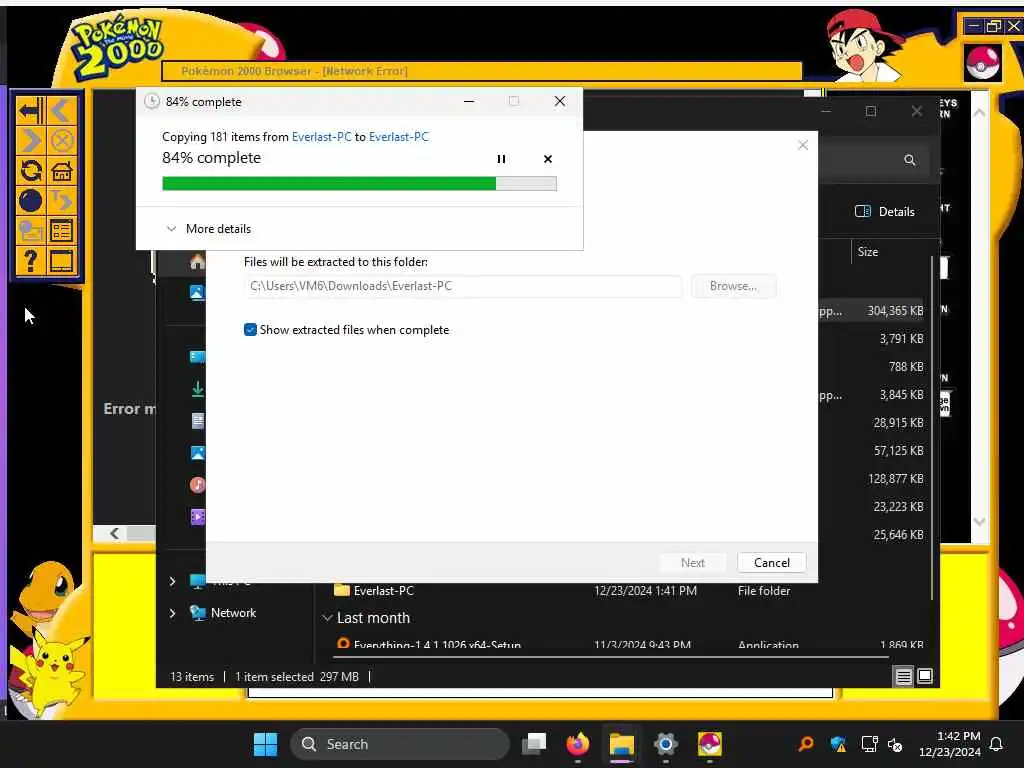This screenshot has height=768, width=1024.
Task: Collapse the Last month group
Action: tap(327, 618)
